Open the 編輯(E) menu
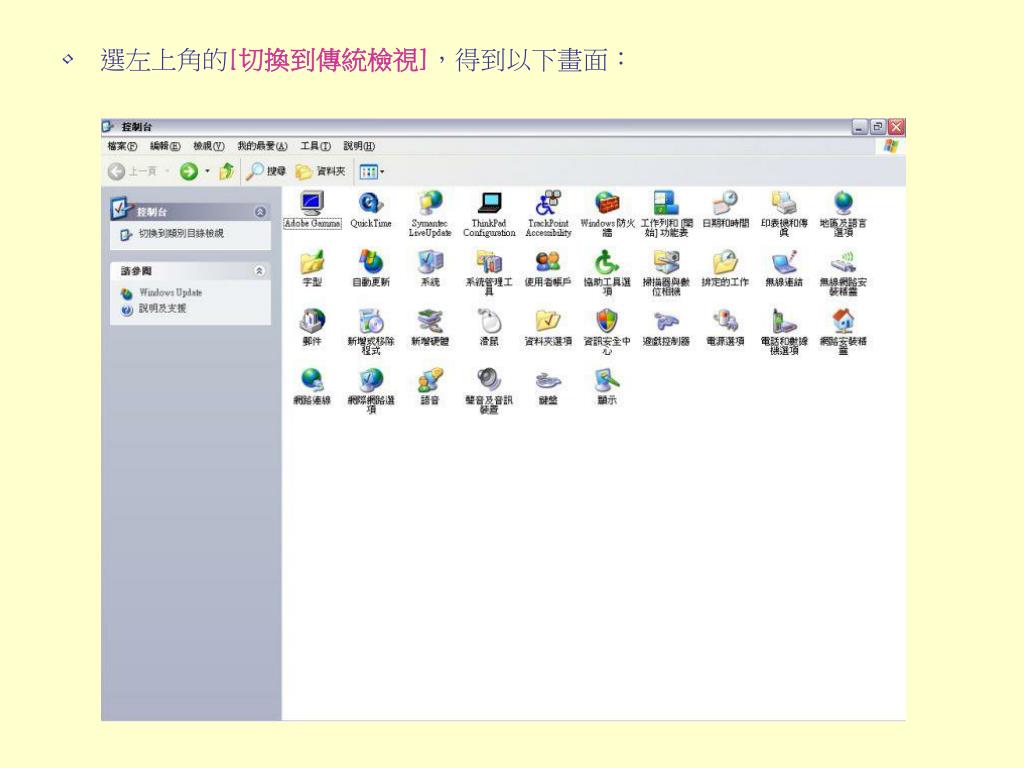Viewport: 1024px width, 768px height. pos(165,146)
